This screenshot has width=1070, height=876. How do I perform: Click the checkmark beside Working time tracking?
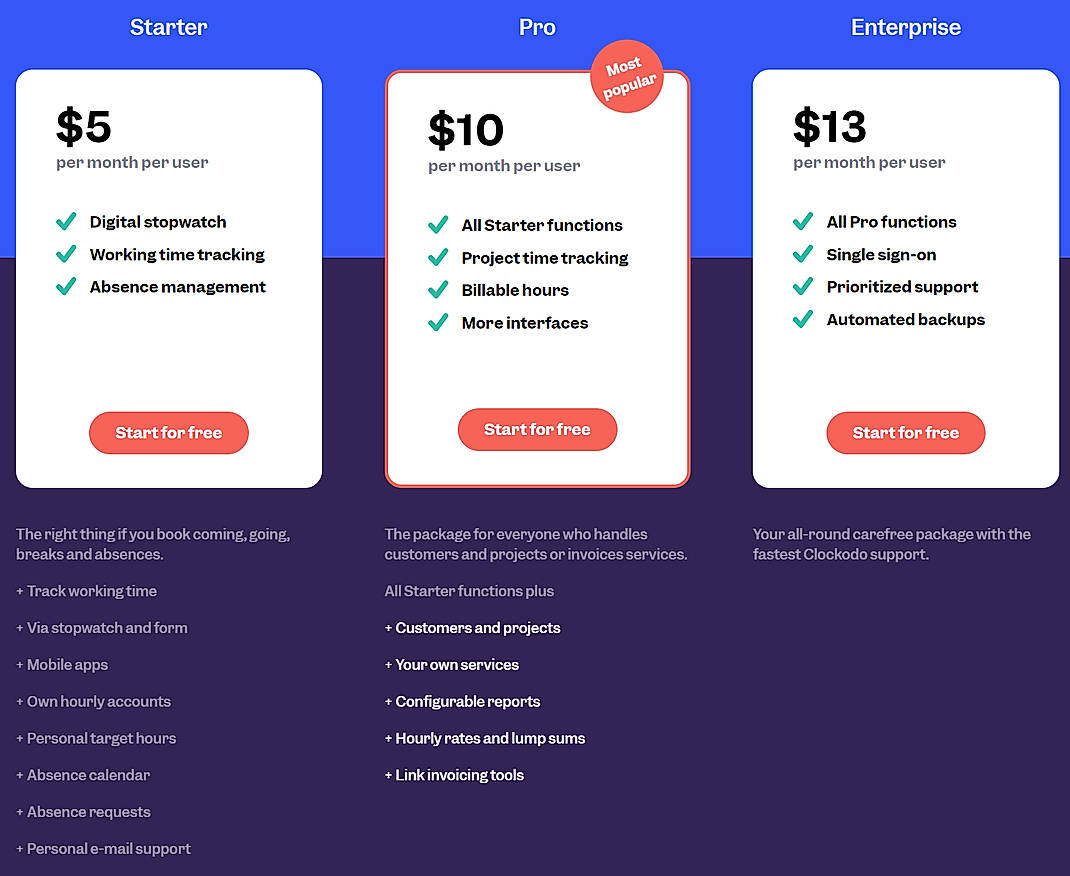click(66, 255)
